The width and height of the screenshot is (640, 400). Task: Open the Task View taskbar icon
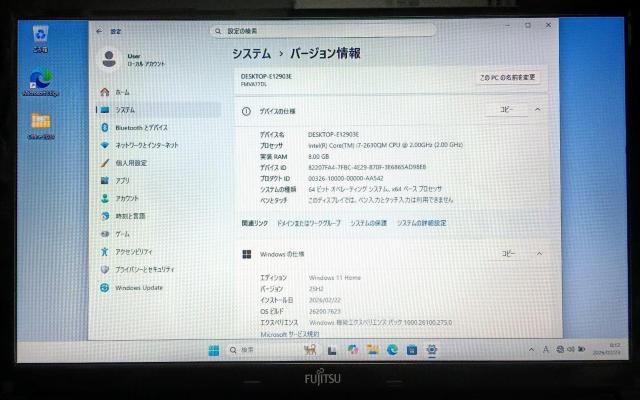pyautogui.click(x=332, y=350)
